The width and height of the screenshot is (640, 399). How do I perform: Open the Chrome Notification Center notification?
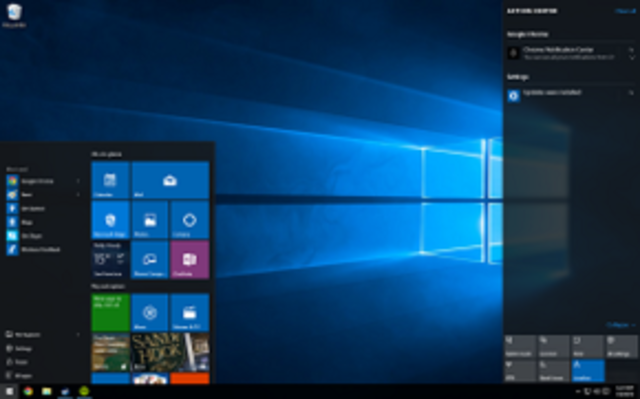coord(566,53)
